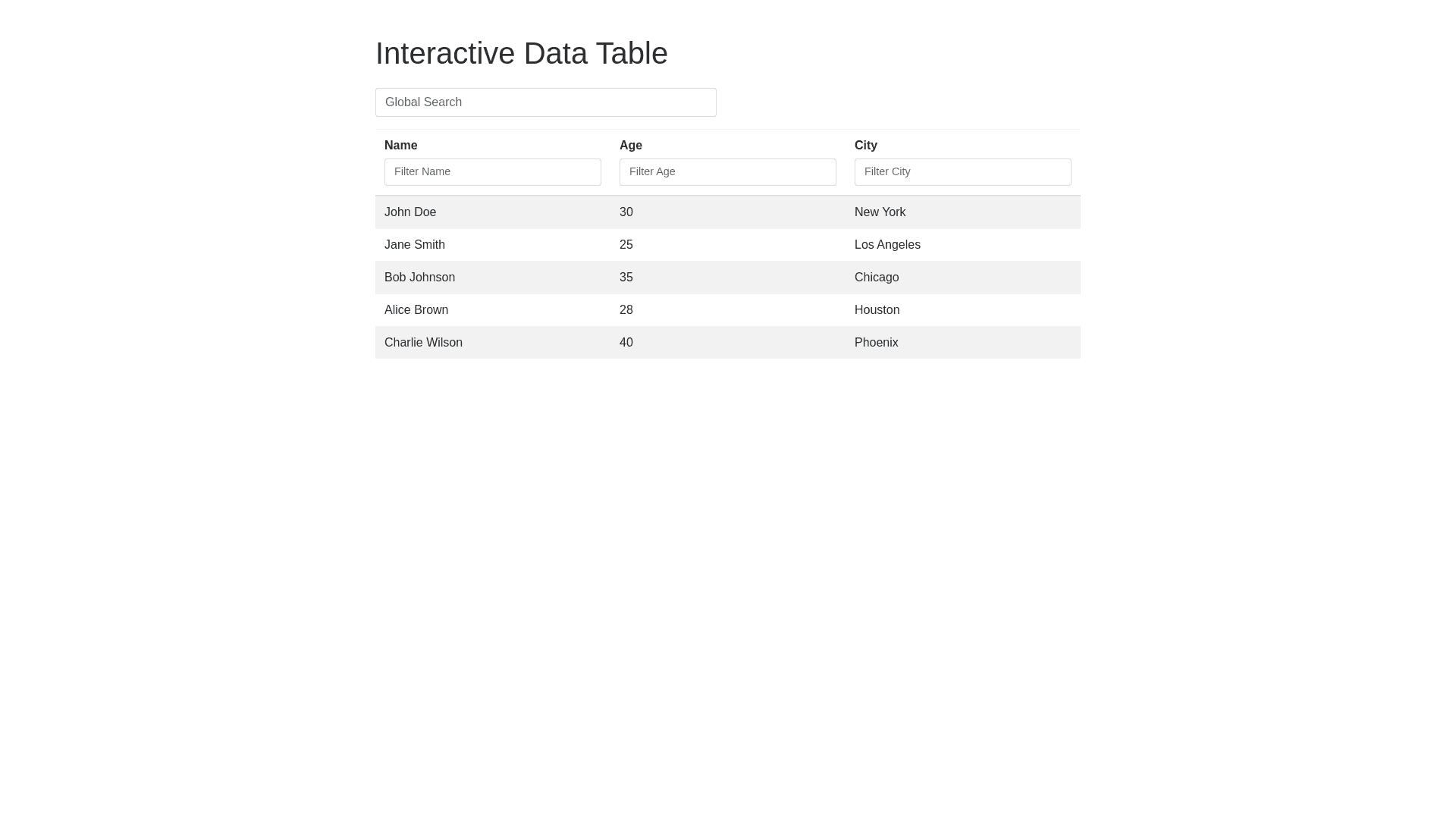Click the Filter Age input box
Viewport: 1456px width, 819px height.
click(x=727, y=171)
